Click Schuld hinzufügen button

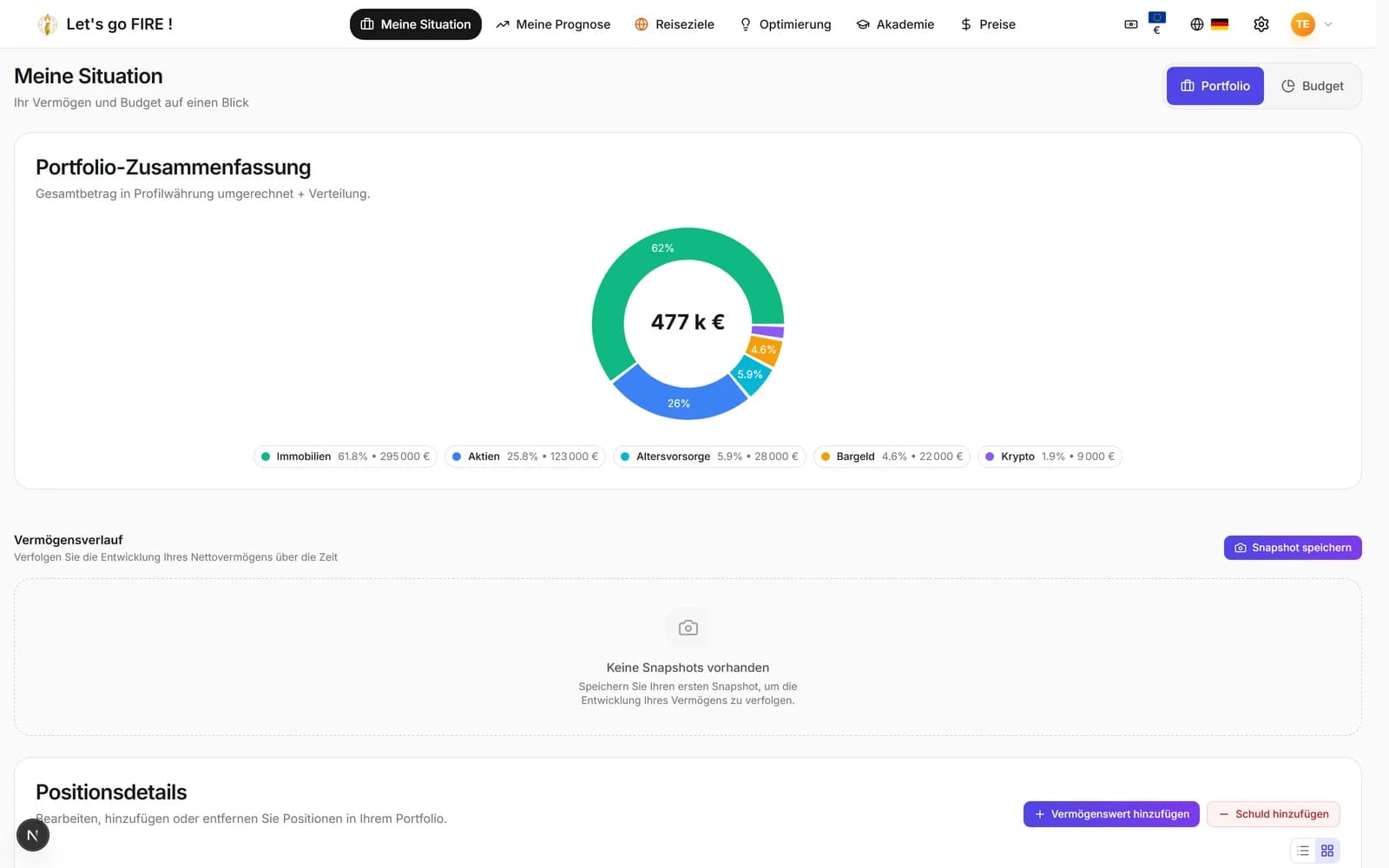[1274, 814]
